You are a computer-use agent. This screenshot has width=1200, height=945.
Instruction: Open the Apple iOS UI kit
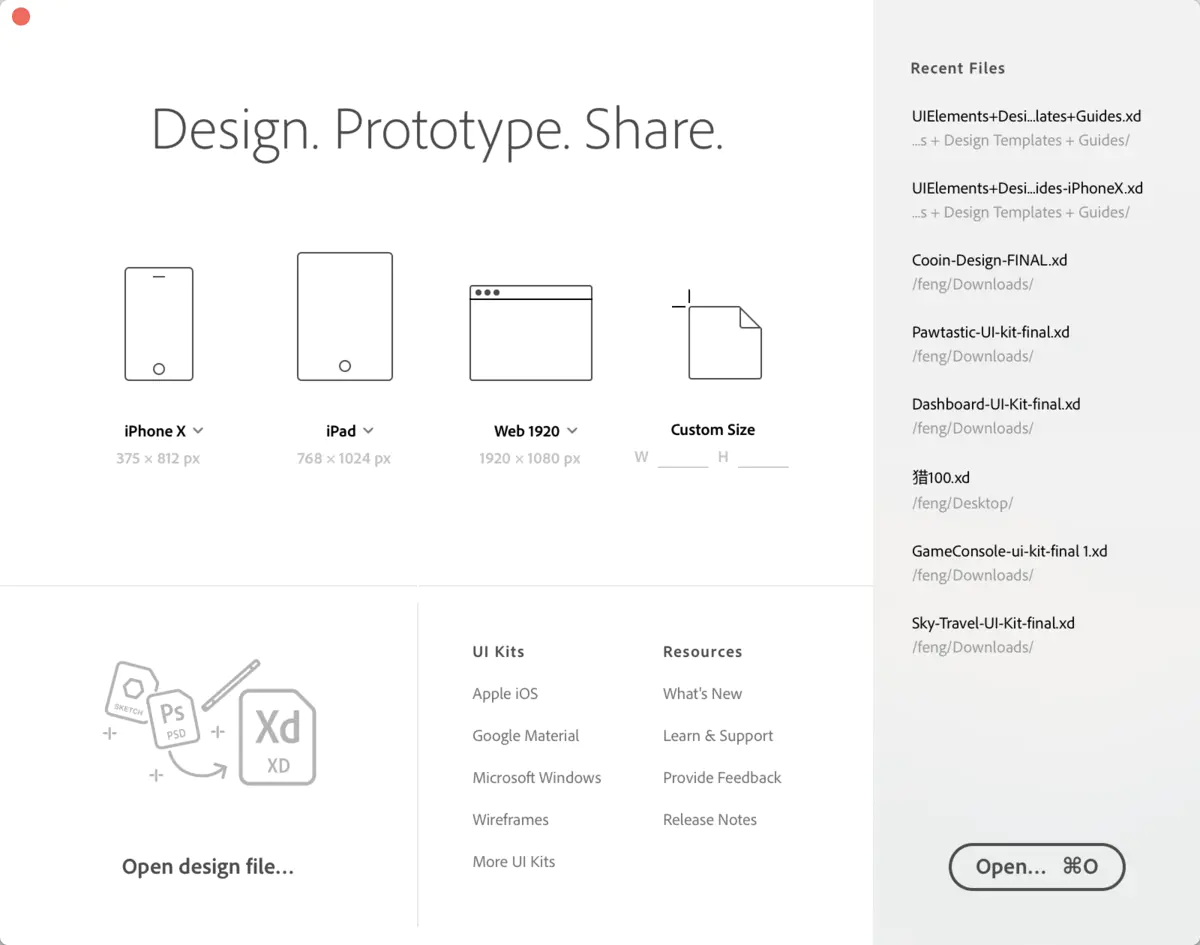[x=505, y=694]
